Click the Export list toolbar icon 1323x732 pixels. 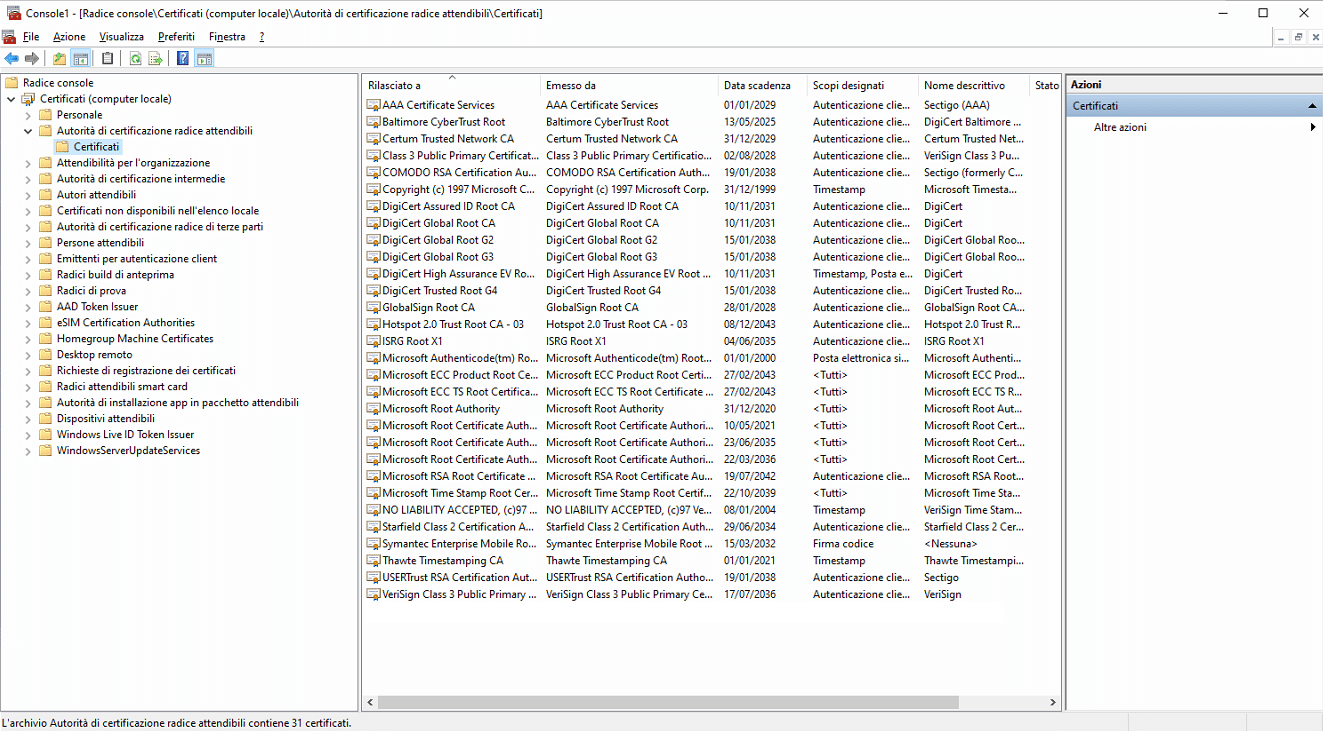point(155,59)
